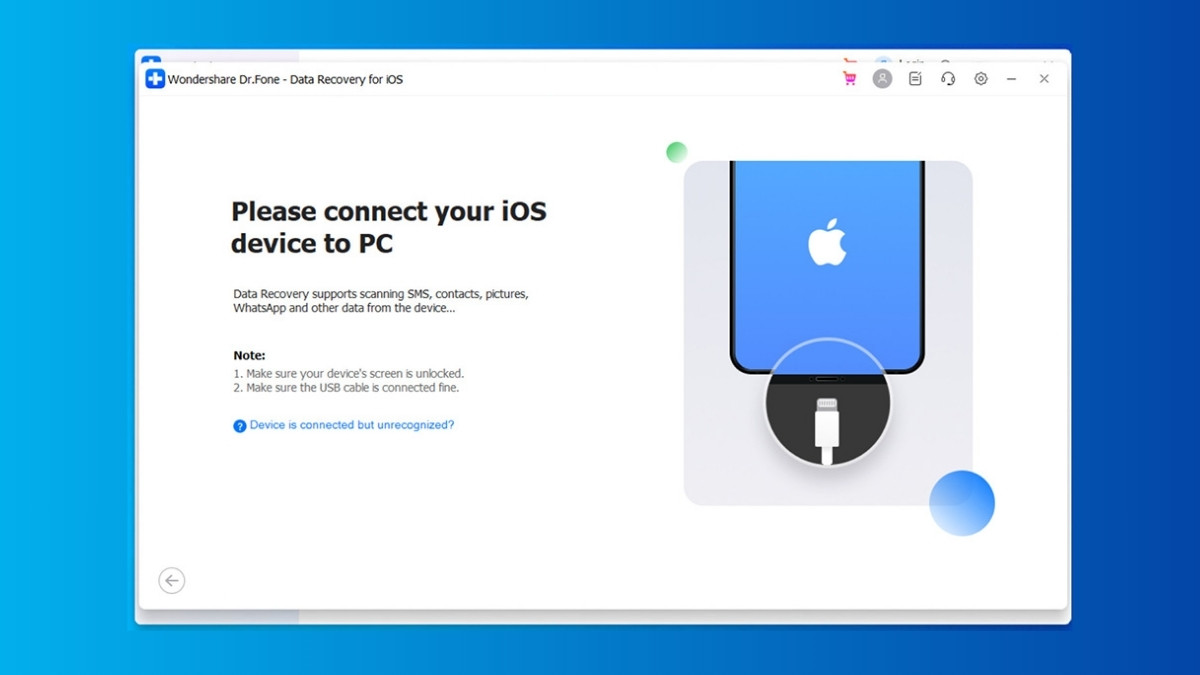Open the headset support icon

(x=948, y=79)
